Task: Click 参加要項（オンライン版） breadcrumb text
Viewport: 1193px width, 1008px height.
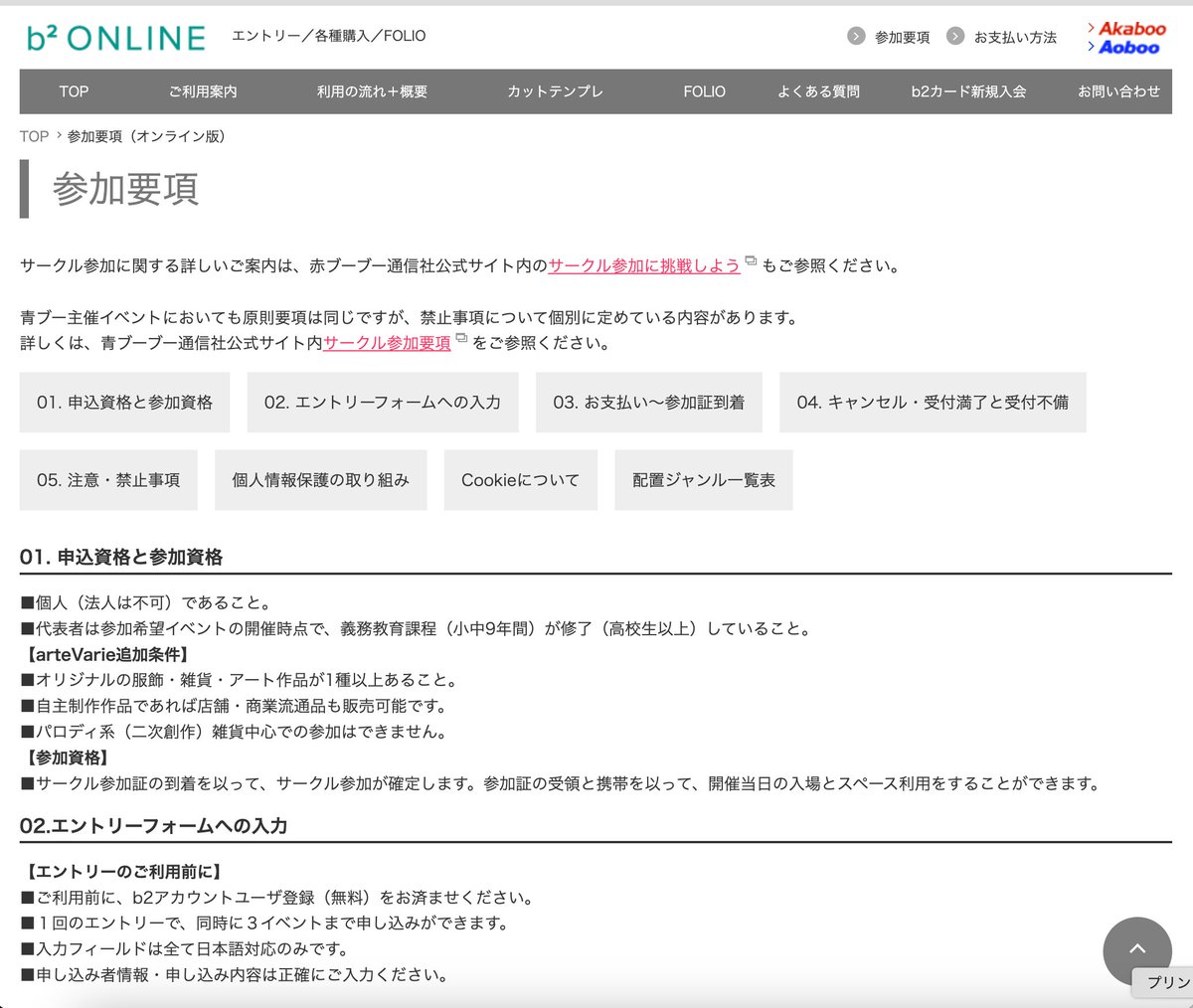Action: coord(149,136)
